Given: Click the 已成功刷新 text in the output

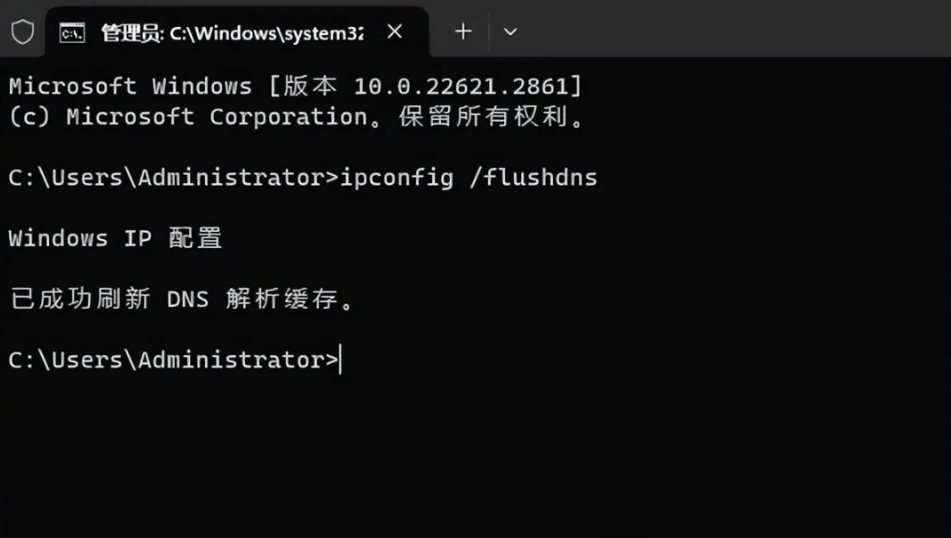Looking at the screenshot, I should pos(79,299).
